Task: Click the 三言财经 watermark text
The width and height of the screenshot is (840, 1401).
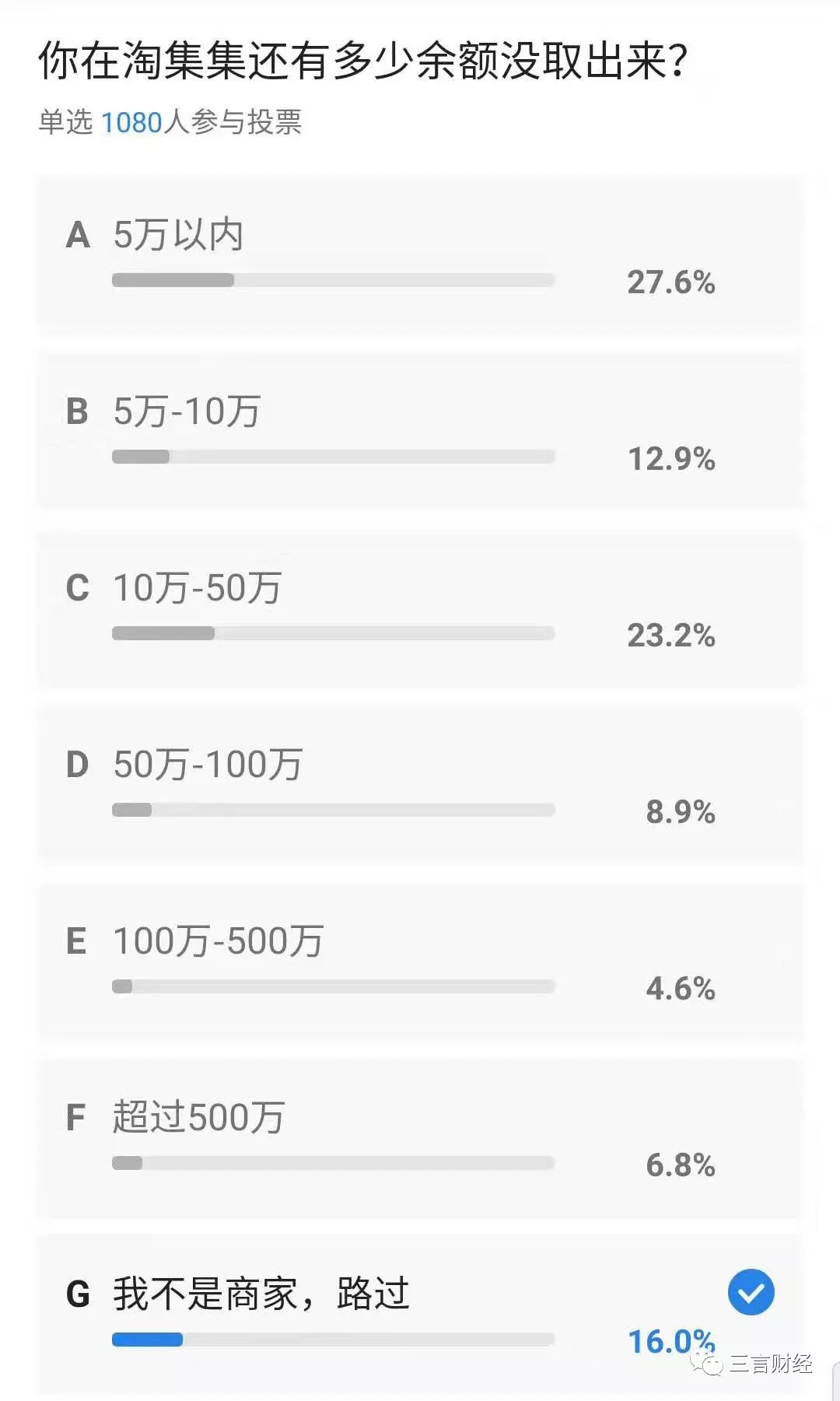Action: (x=771, y=1363)
